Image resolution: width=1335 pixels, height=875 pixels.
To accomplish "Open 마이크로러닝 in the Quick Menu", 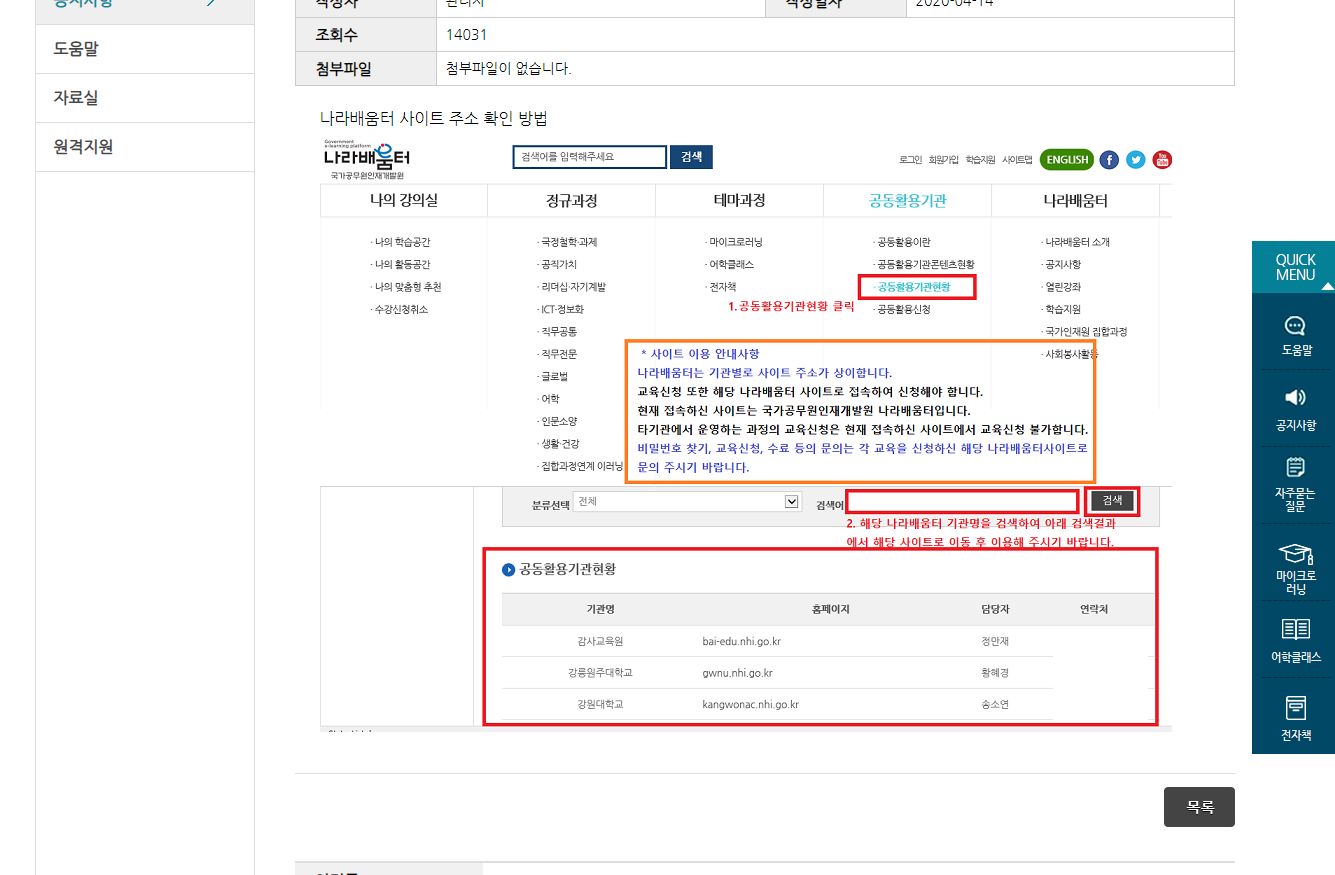I will coord(1295,569).
